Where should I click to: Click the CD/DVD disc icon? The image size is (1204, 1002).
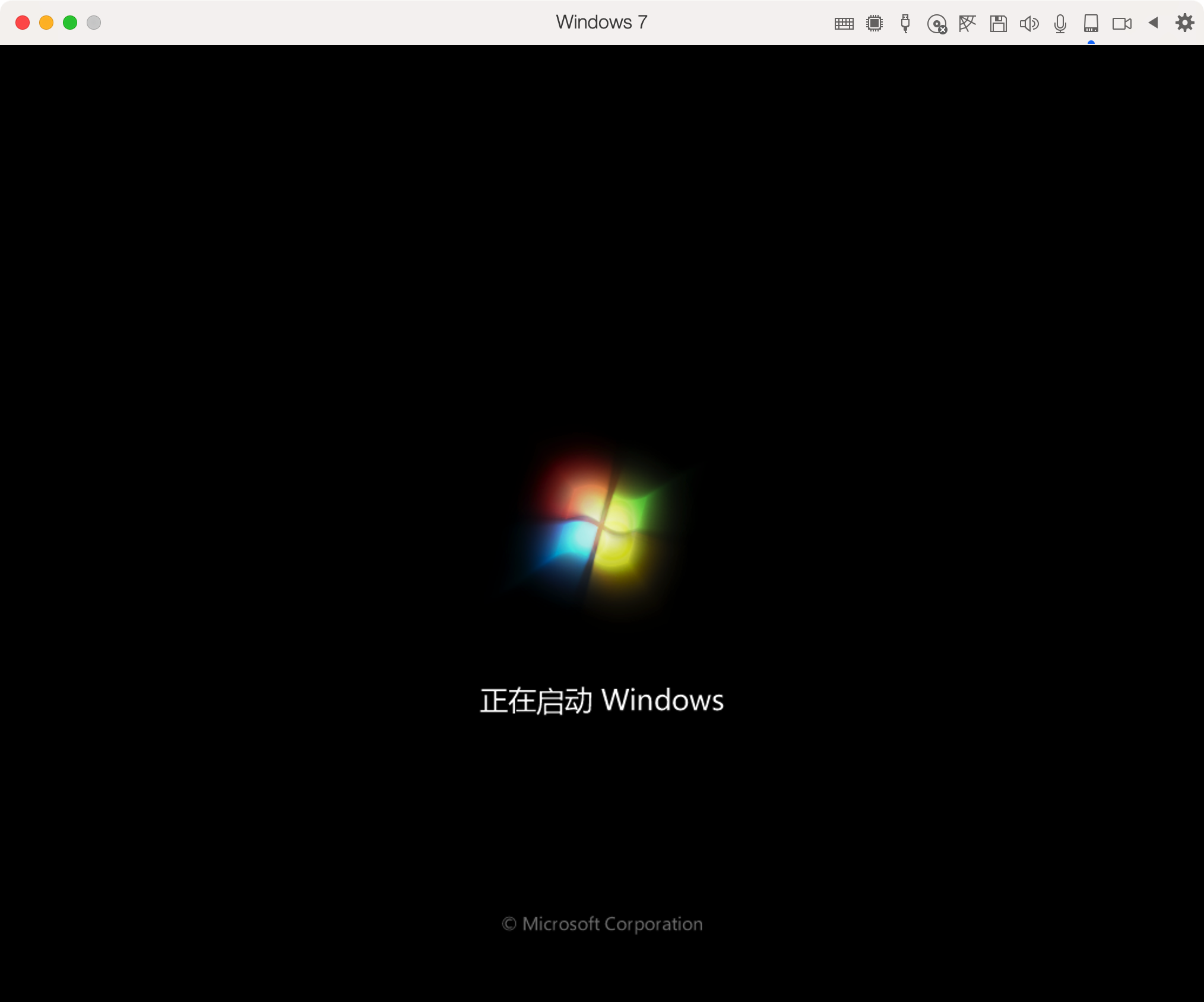[x=937, y=24]
